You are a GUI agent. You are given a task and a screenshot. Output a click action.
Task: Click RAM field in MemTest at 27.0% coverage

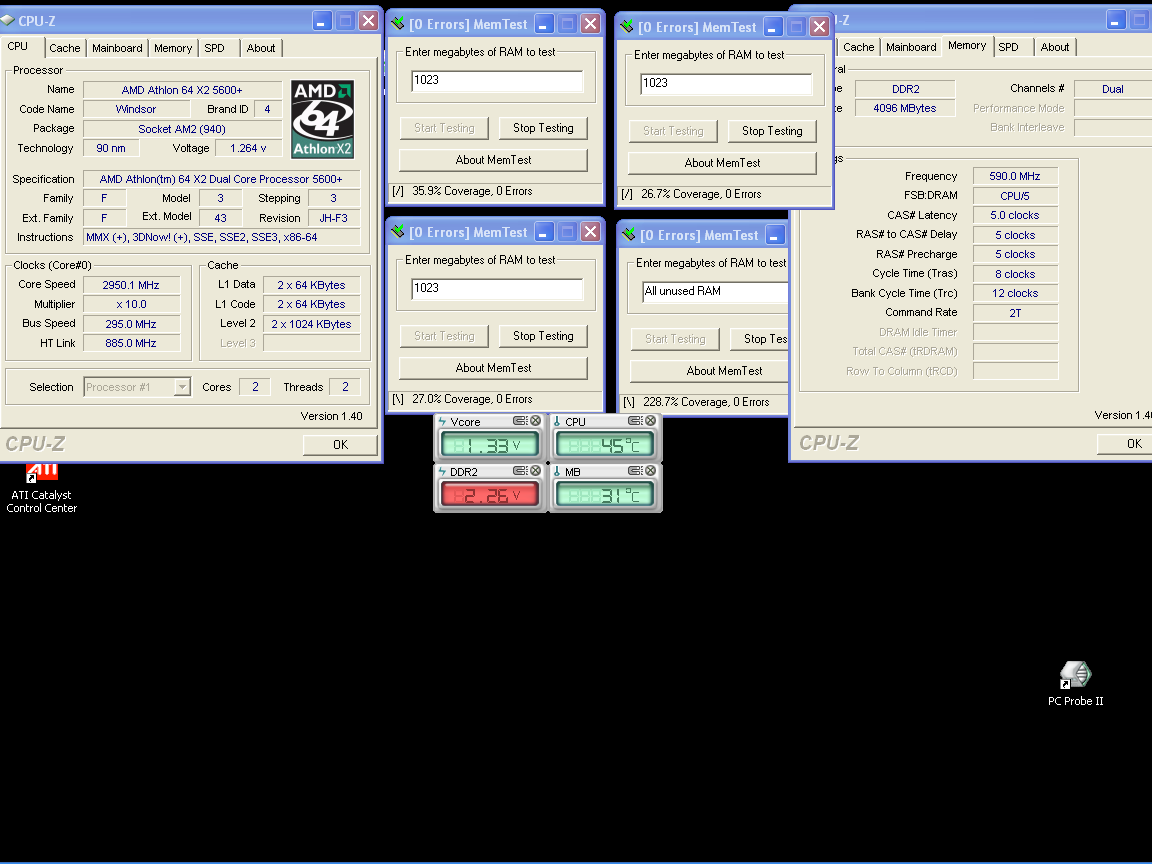click(x=497, y=288)
